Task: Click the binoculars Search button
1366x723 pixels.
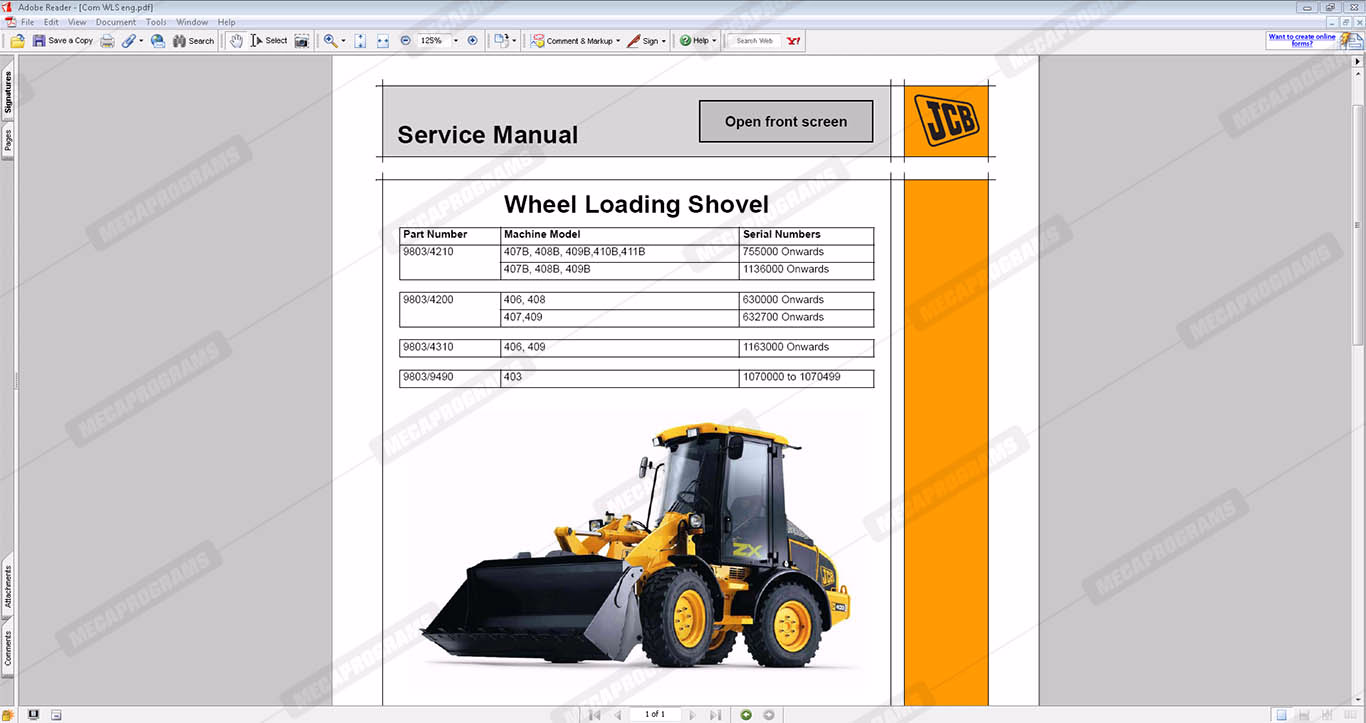Action: pyautogui.click(x=193, y=41)
